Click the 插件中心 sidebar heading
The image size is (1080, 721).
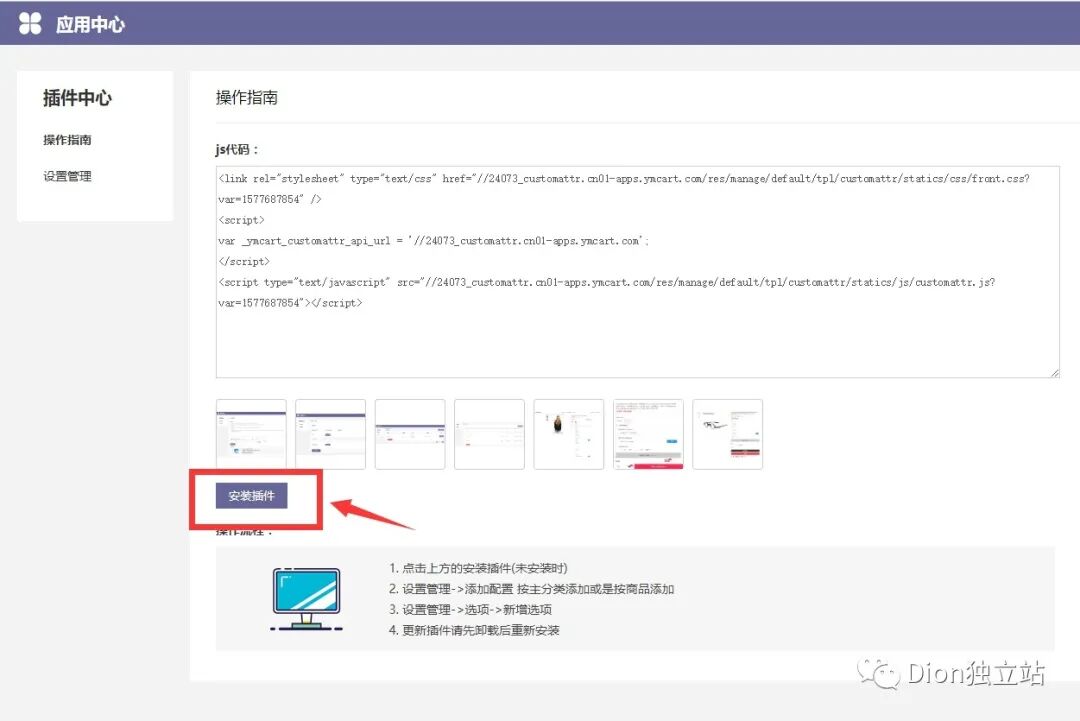76,98
